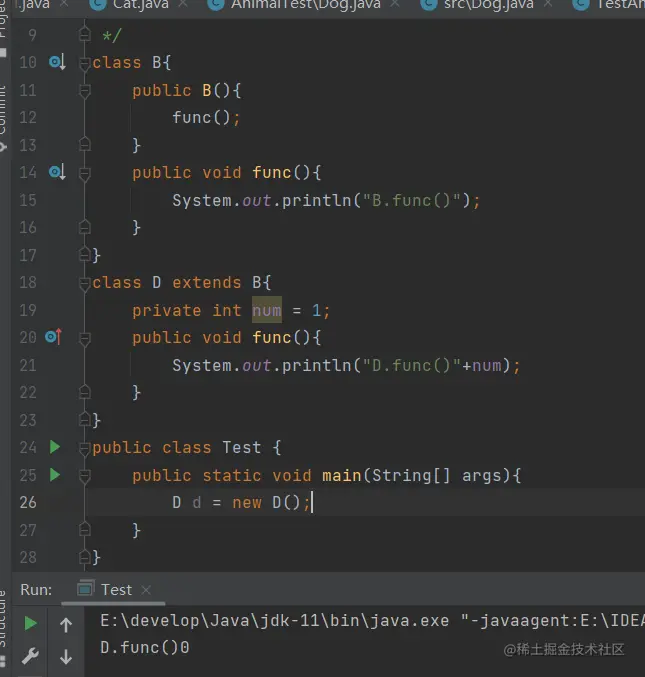Click the fold end marker on line 13

[85, 144]
